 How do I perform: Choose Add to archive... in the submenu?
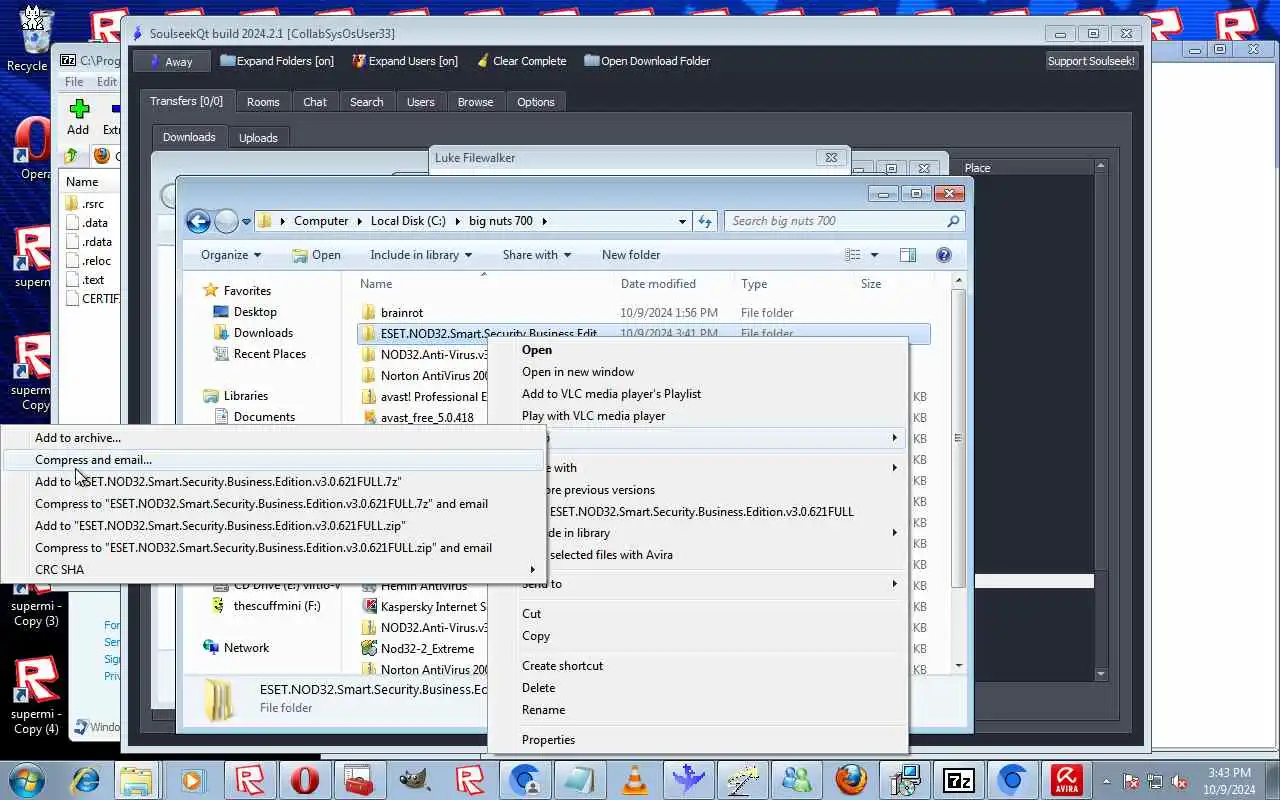[274, 438]
